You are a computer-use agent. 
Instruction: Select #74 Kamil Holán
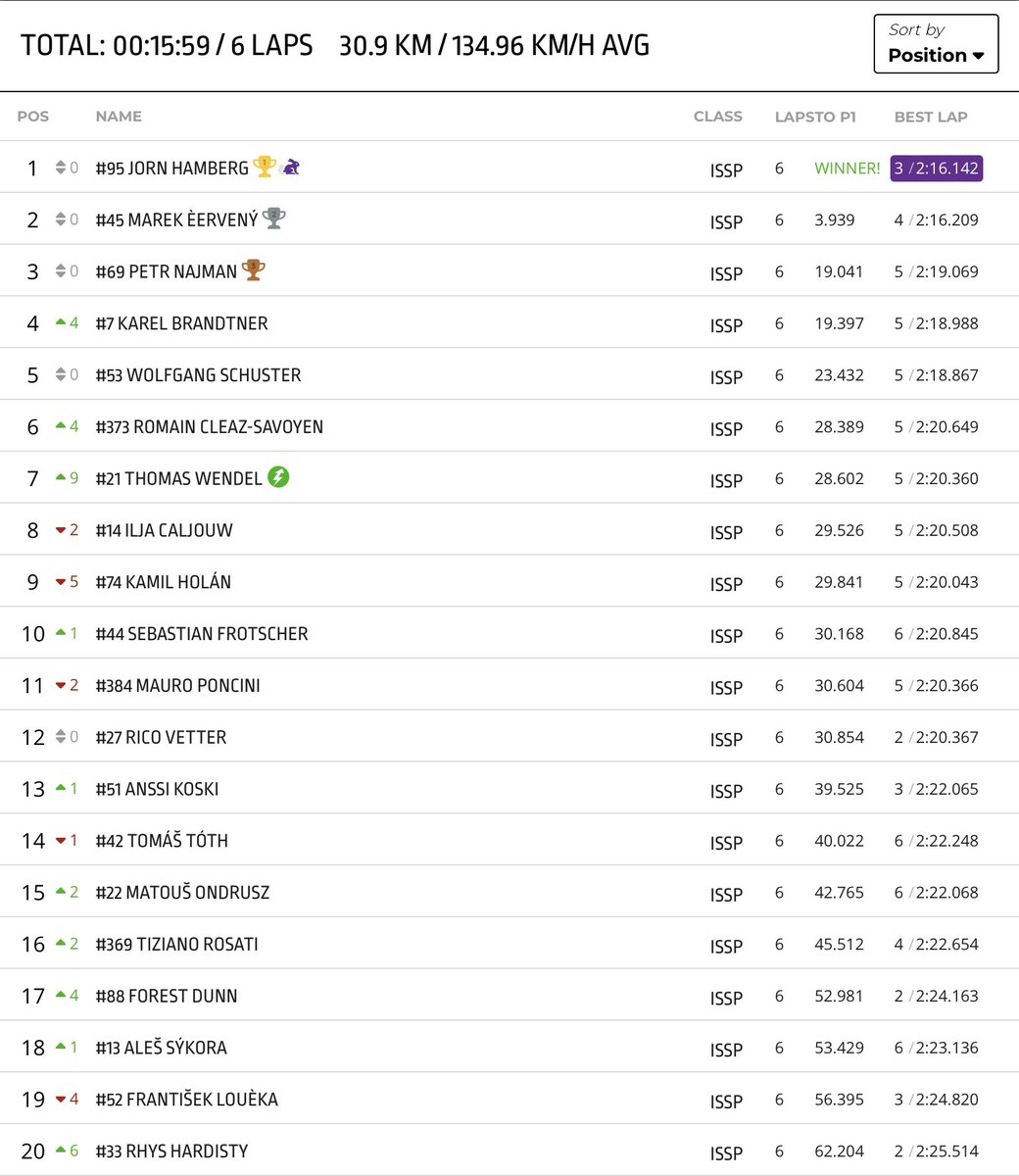[x=163, y=582]
